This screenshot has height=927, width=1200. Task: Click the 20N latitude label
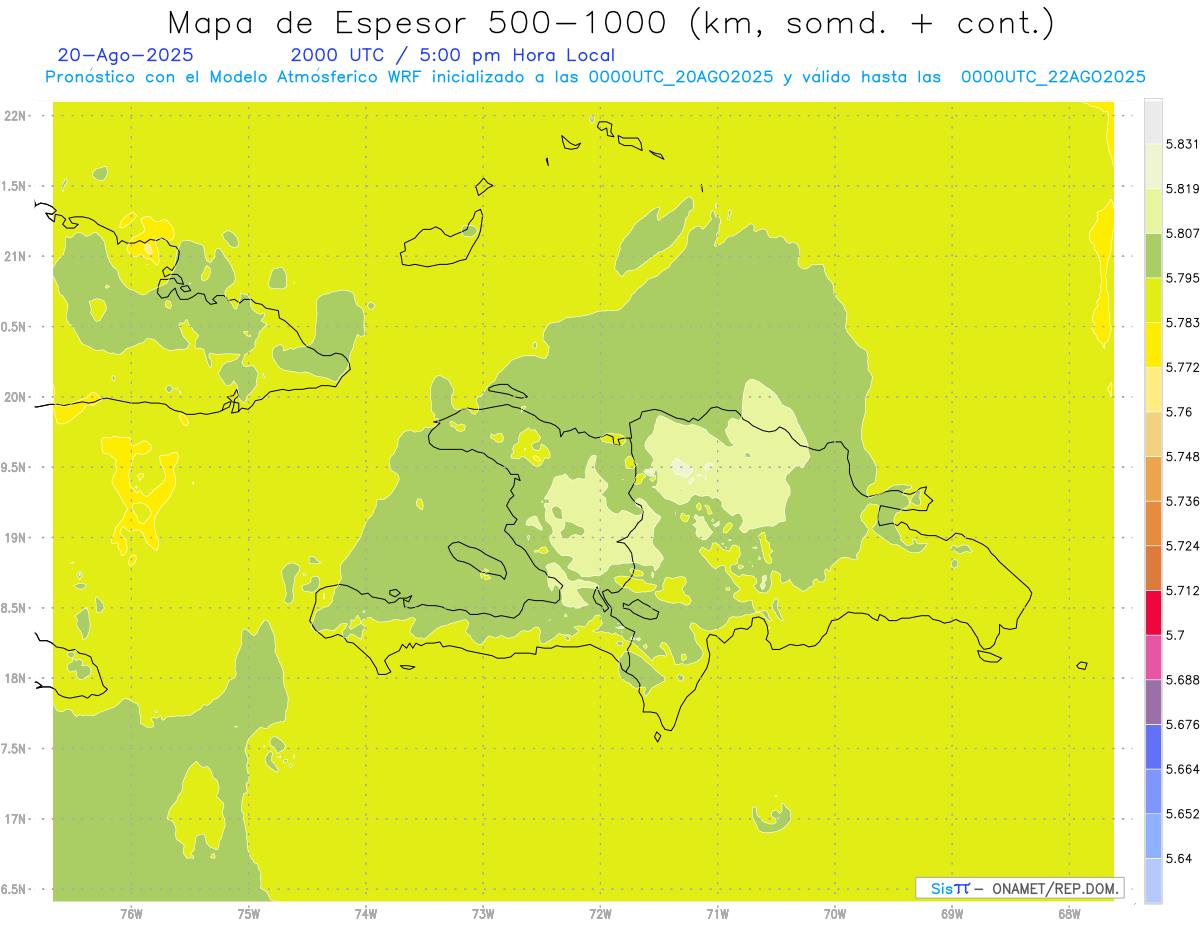click(16, 397)
